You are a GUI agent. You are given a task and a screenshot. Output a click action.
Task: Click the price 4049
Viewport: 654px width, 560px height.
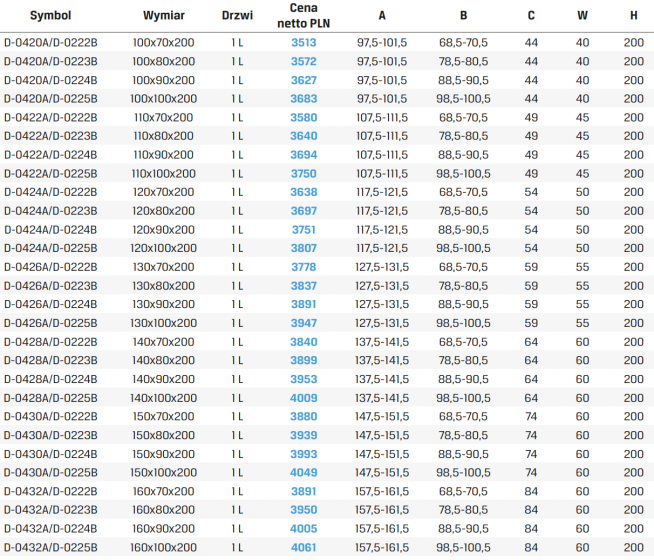click(x=304, y=472)
